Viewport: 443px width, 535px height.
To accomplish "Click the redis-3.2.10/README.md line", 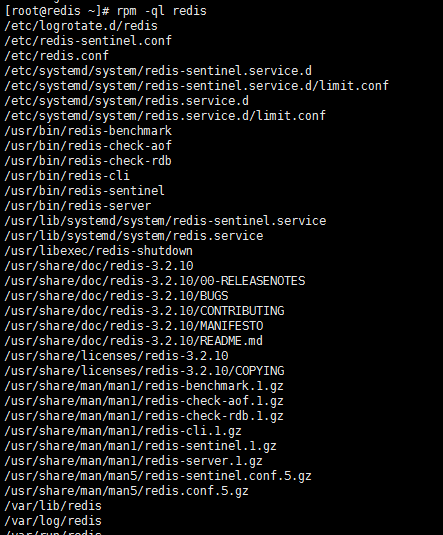I will click(x=134, y=341).
